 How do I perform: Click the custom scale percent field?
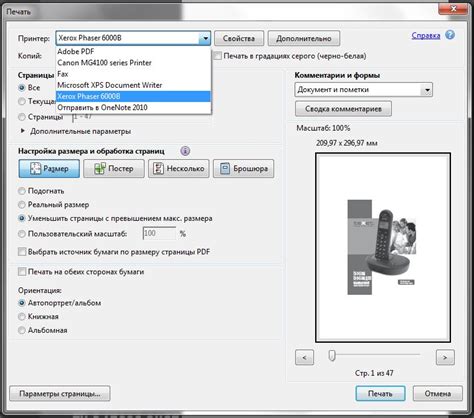(159, 233)
